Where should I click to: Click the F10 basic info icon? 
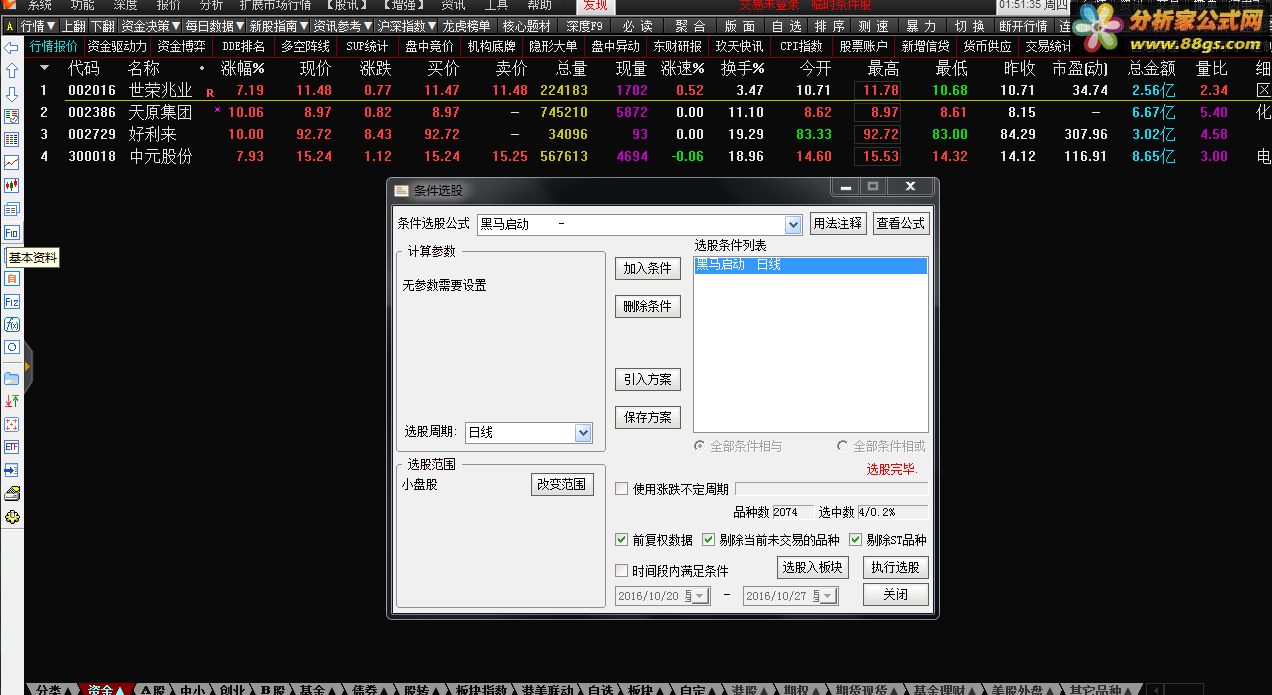(x=12, y=232)
